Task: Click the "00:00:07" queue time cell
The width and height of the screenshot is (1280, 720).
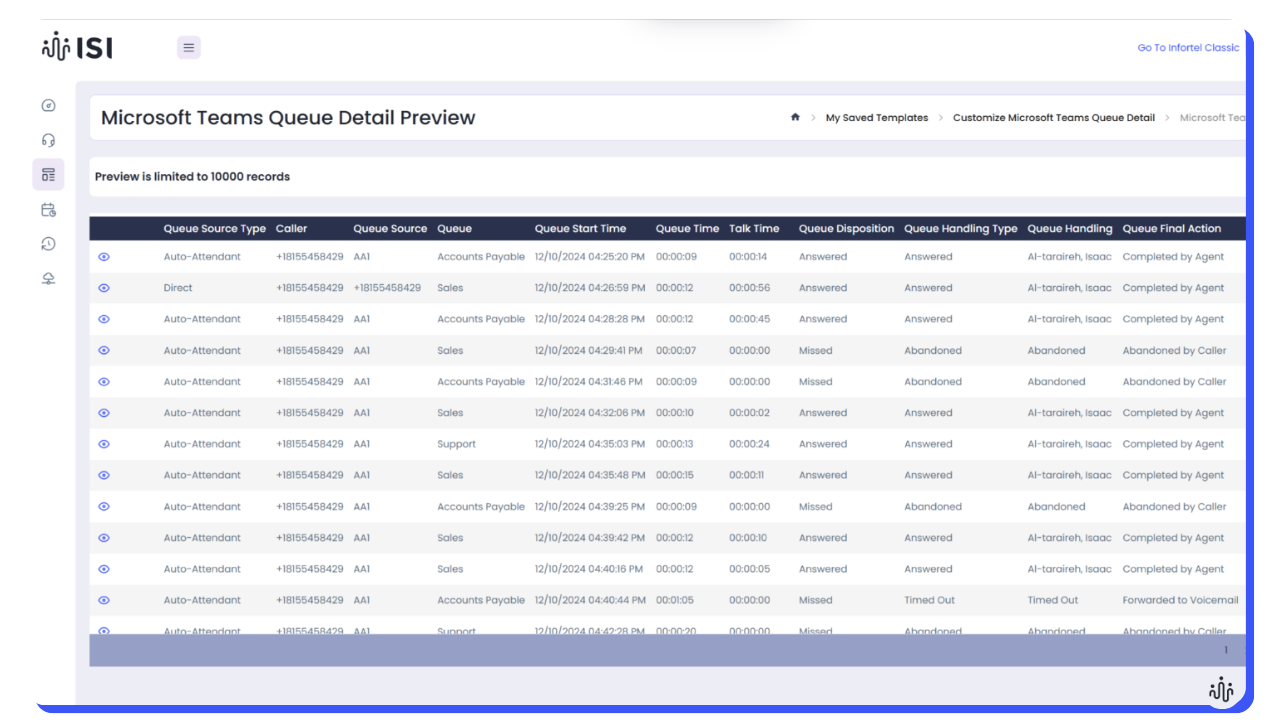Action: click(x=676, y=351)
